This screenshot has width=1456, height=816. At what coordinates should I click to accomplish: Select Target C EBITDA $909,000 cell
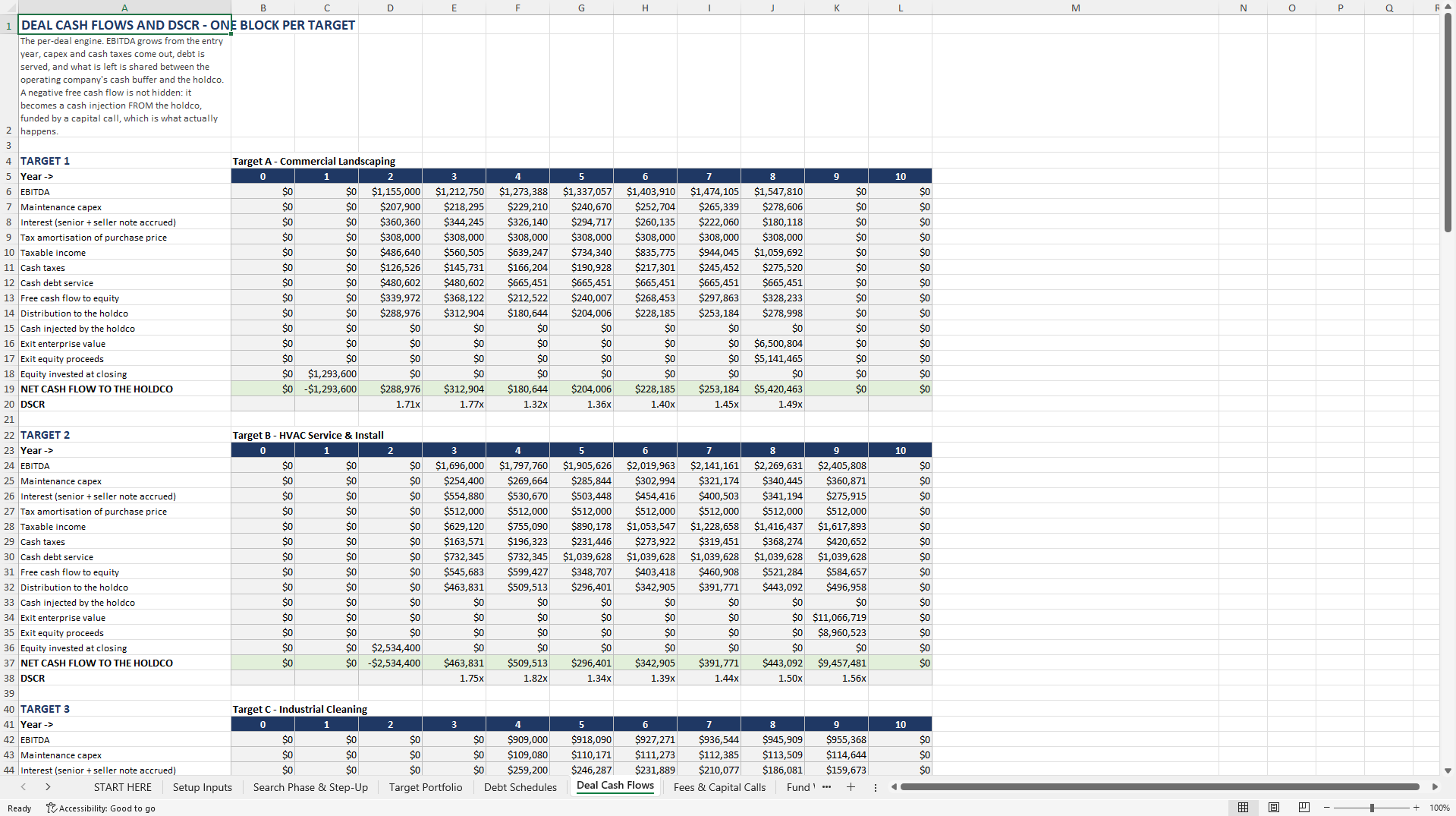(517, 739)
